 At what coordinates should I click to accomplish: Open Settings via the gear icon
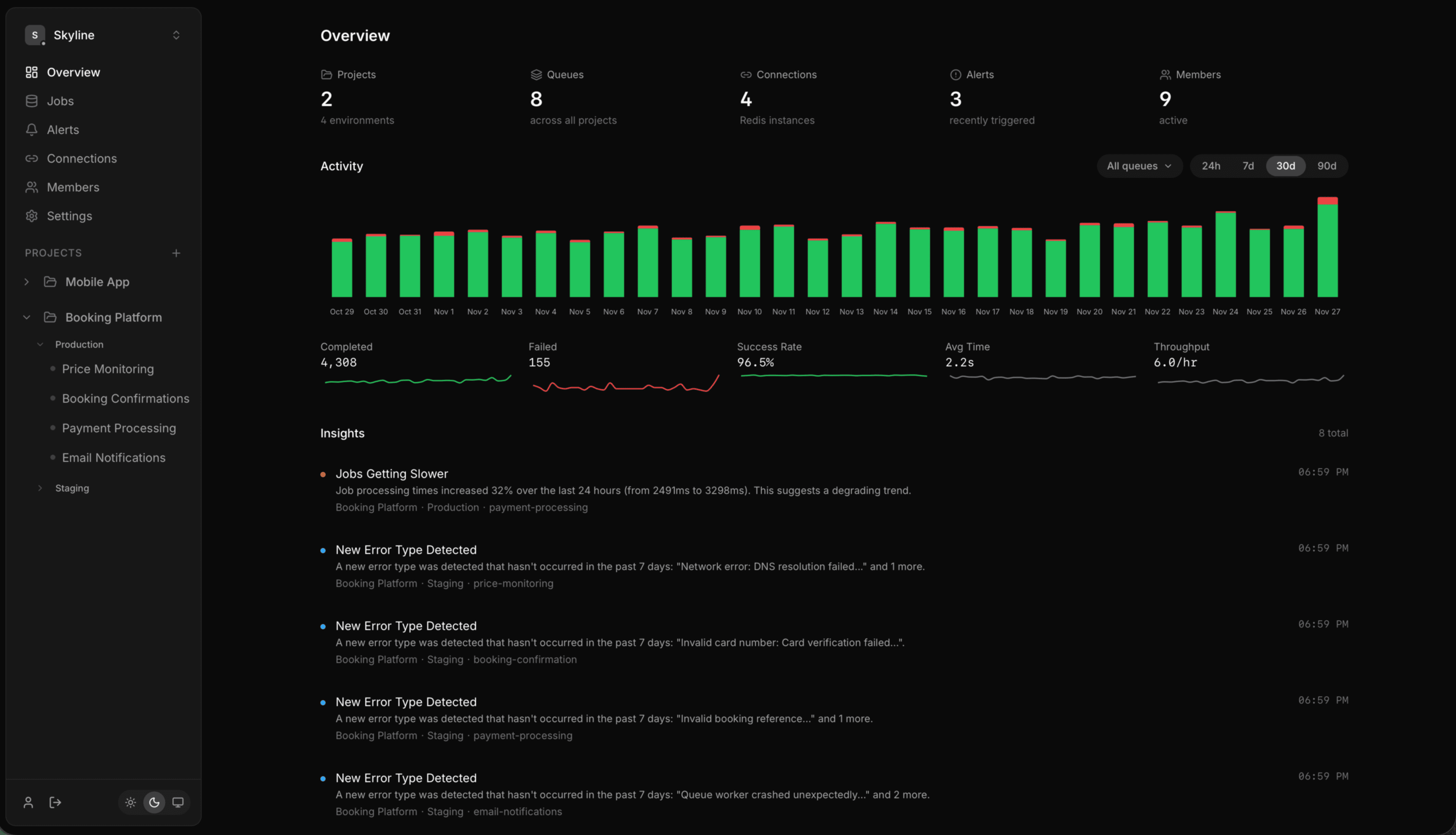pyautogui.click(x=32, y=216)
